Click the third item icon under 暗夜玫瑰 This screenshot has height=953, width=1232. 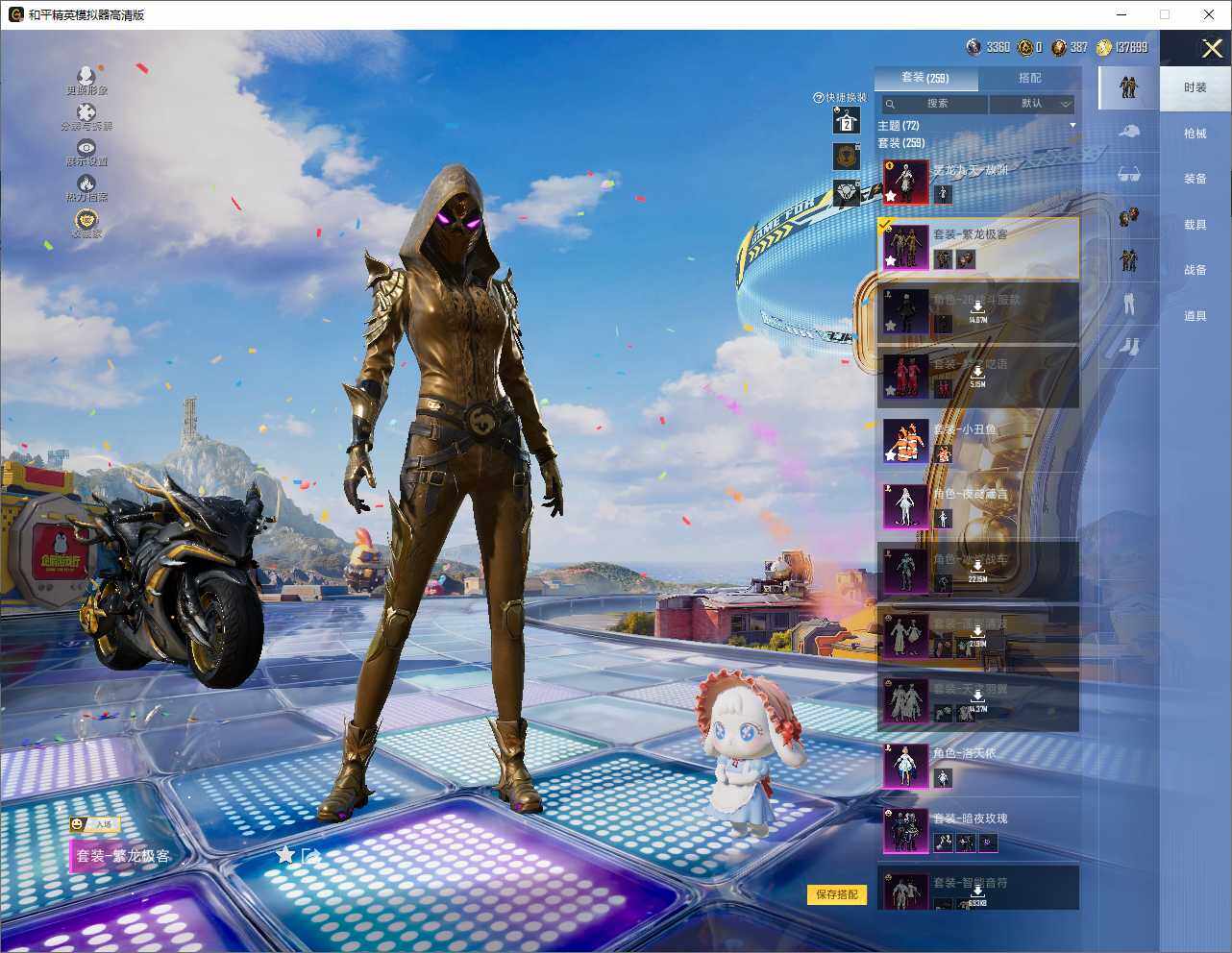pyautogui.click(x=989, y=843)
